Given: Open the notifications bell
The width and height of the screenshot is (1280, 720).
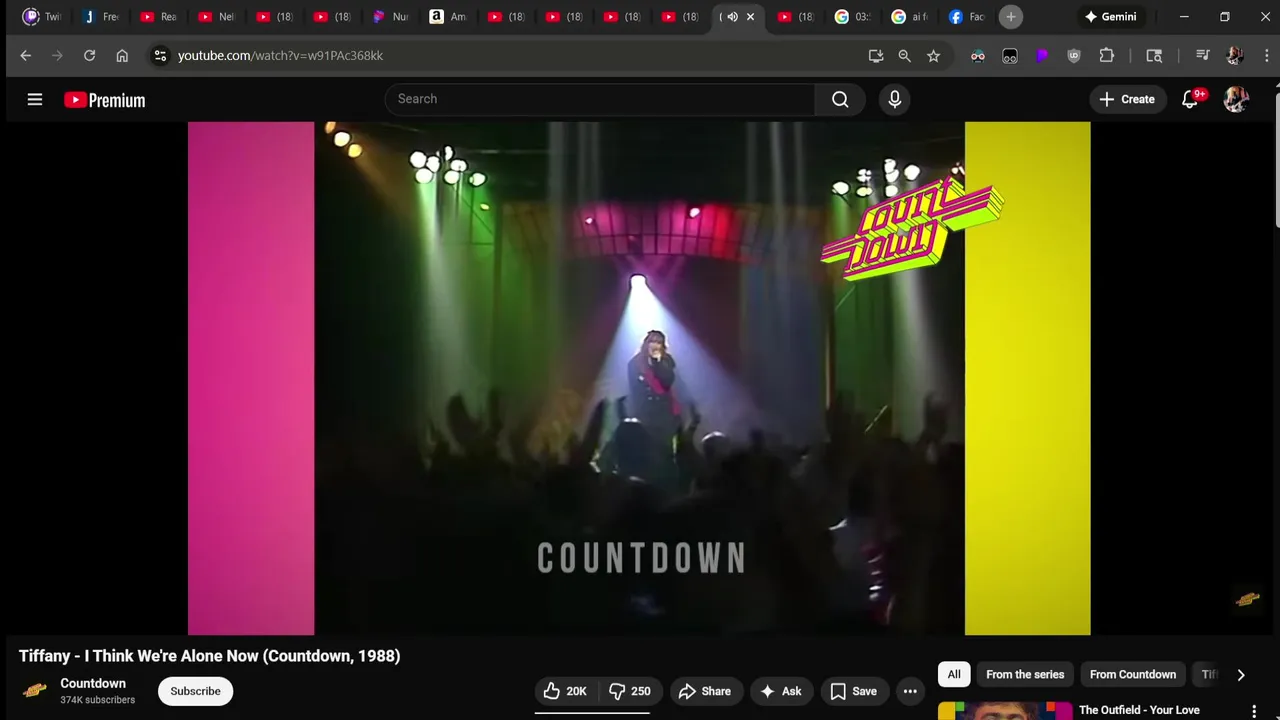Looking at the screenshot, I should (1190, 99).
